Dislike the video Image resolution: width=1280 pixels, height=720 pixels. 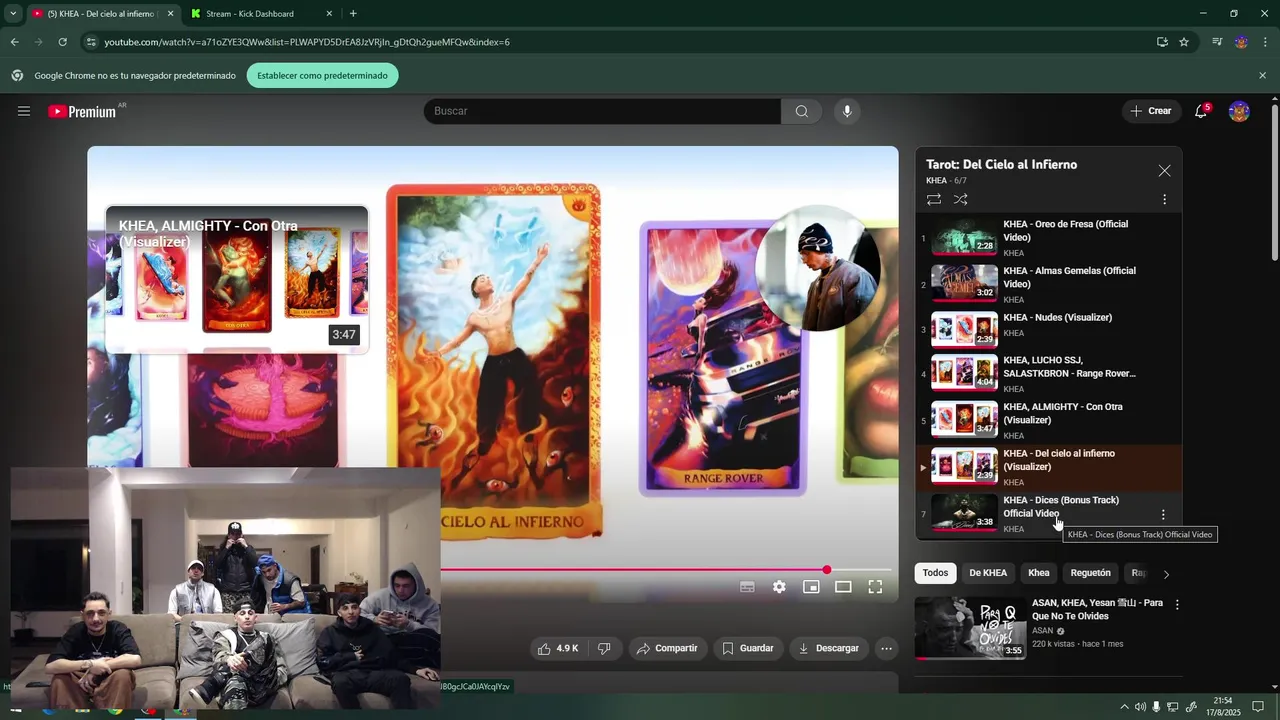[604, 648]
